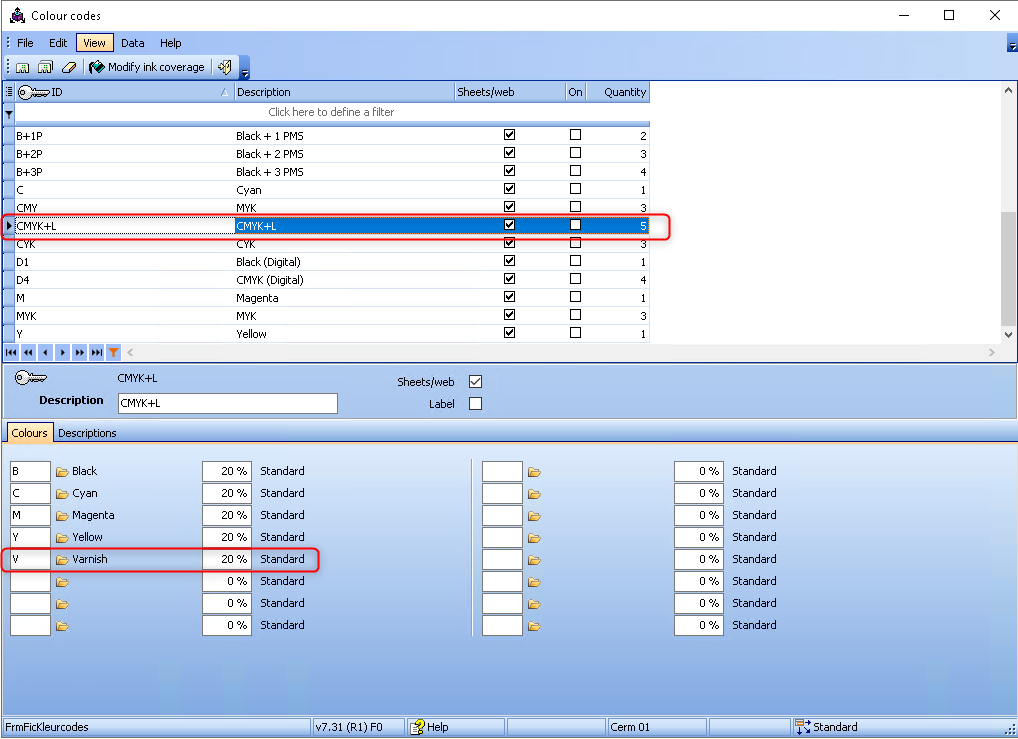
Task: Open the File menu
Action: [x=25, y=43]
